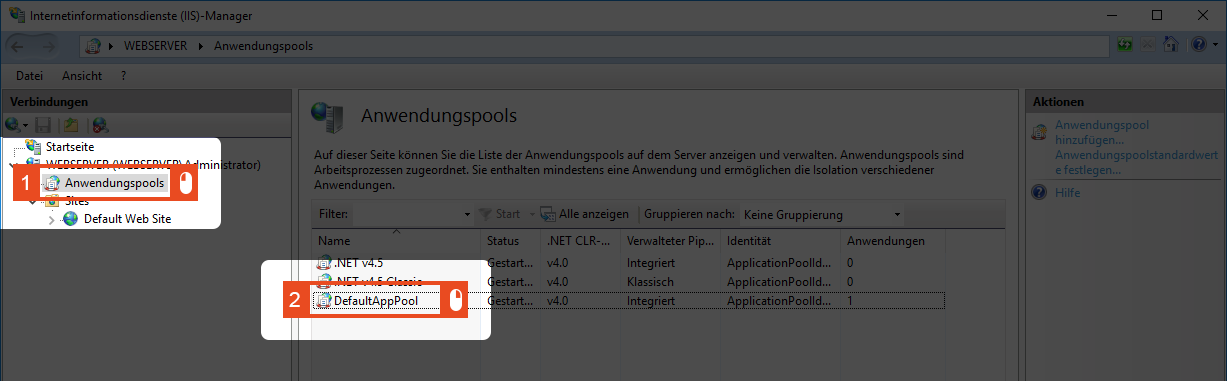This screenshot has width=1227, height=381.
Task: Click the Delete connection icon in Verbindungen toolbar
Action: coord(100,125)
